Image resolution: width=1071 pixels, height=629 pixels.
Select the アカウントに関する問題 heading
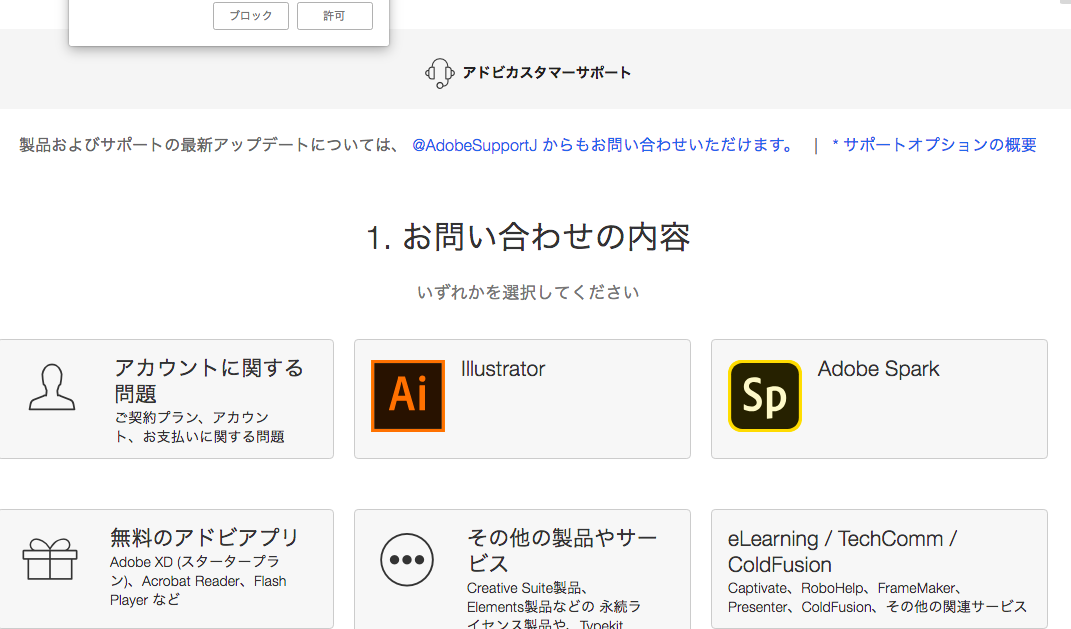(x=208, y=381)
